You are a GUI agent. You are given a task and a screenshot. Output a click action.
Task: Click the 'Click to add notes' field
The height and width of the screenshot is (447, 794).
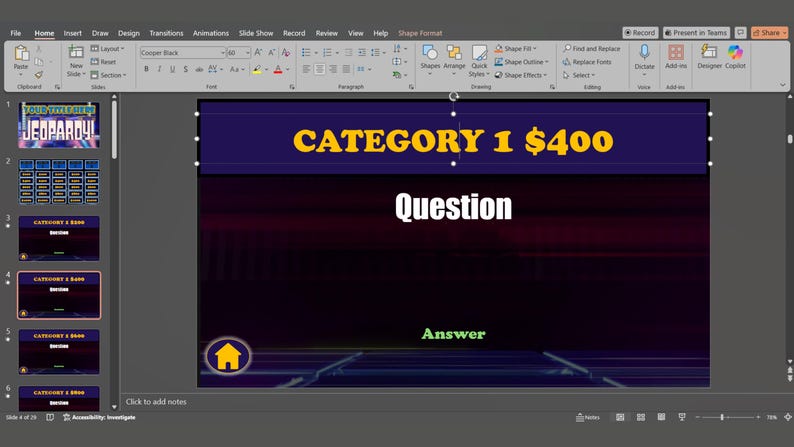156,401
